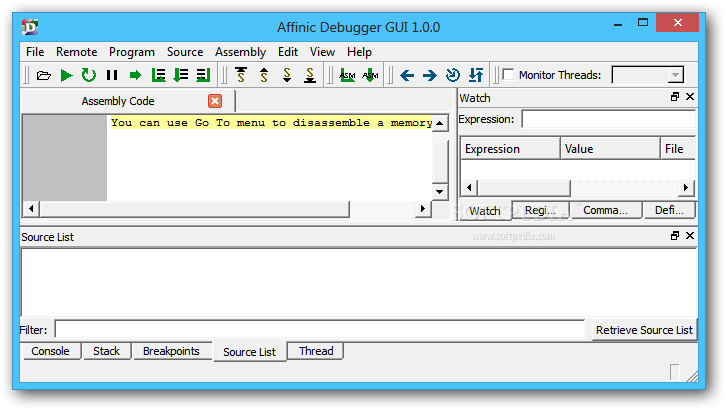Click the Step Into source line icon
Screen dimensions: 726x410
pyautogui.click(x=181, y=75)
